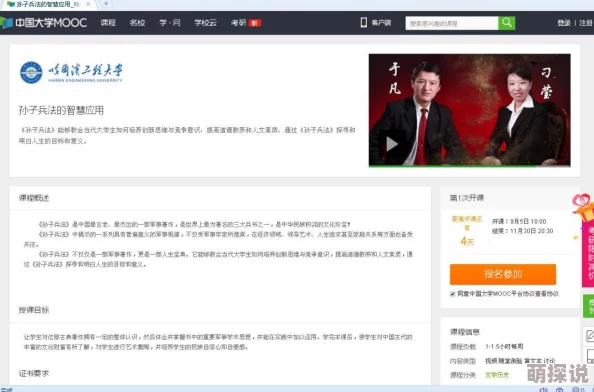Select the 孙子兵法的智慧应用 browser tab
This screenshot has width=594, height=392.
47,5
